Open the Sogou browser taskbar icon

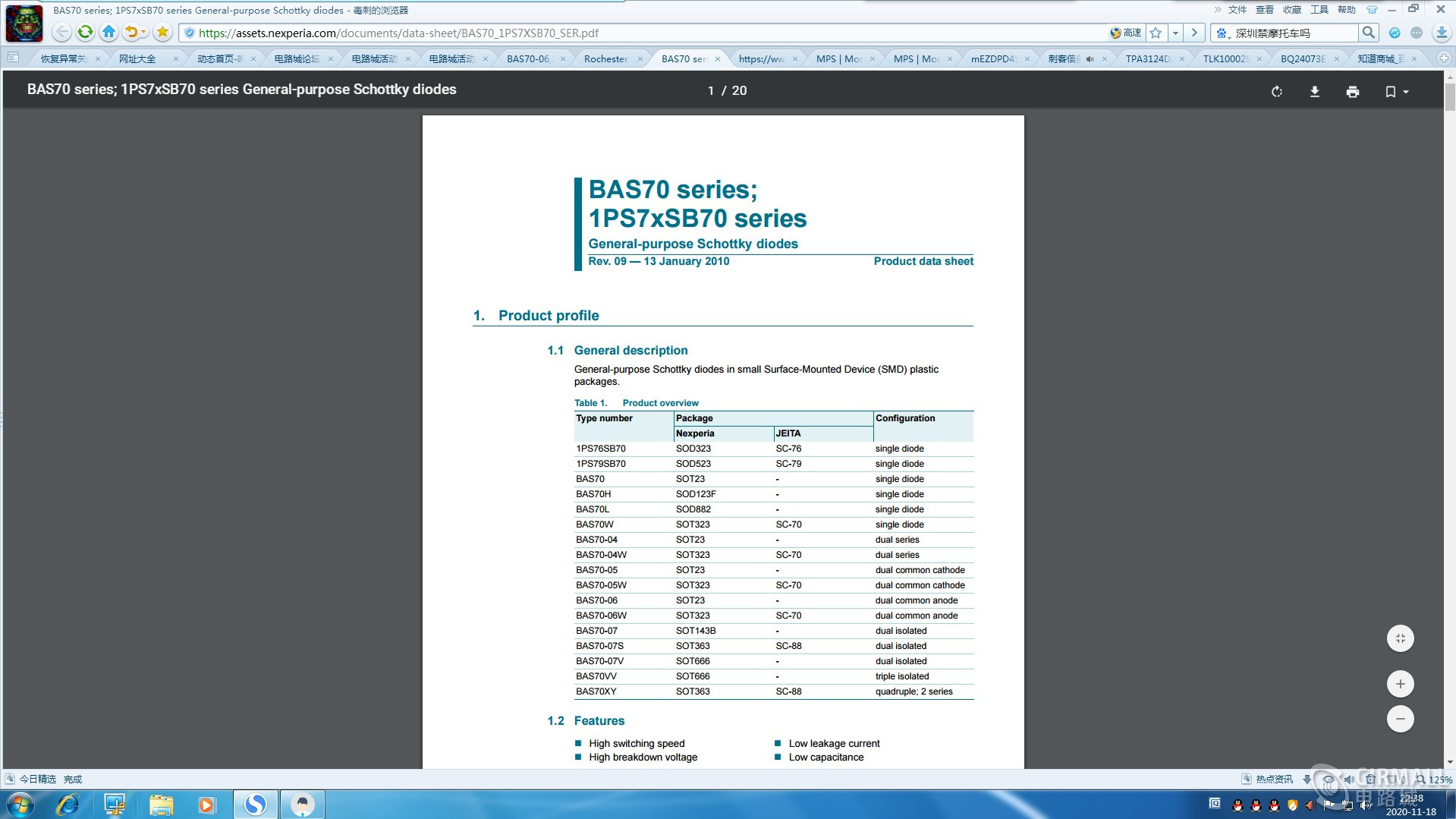pyautogui.click(x=255, y=805)
